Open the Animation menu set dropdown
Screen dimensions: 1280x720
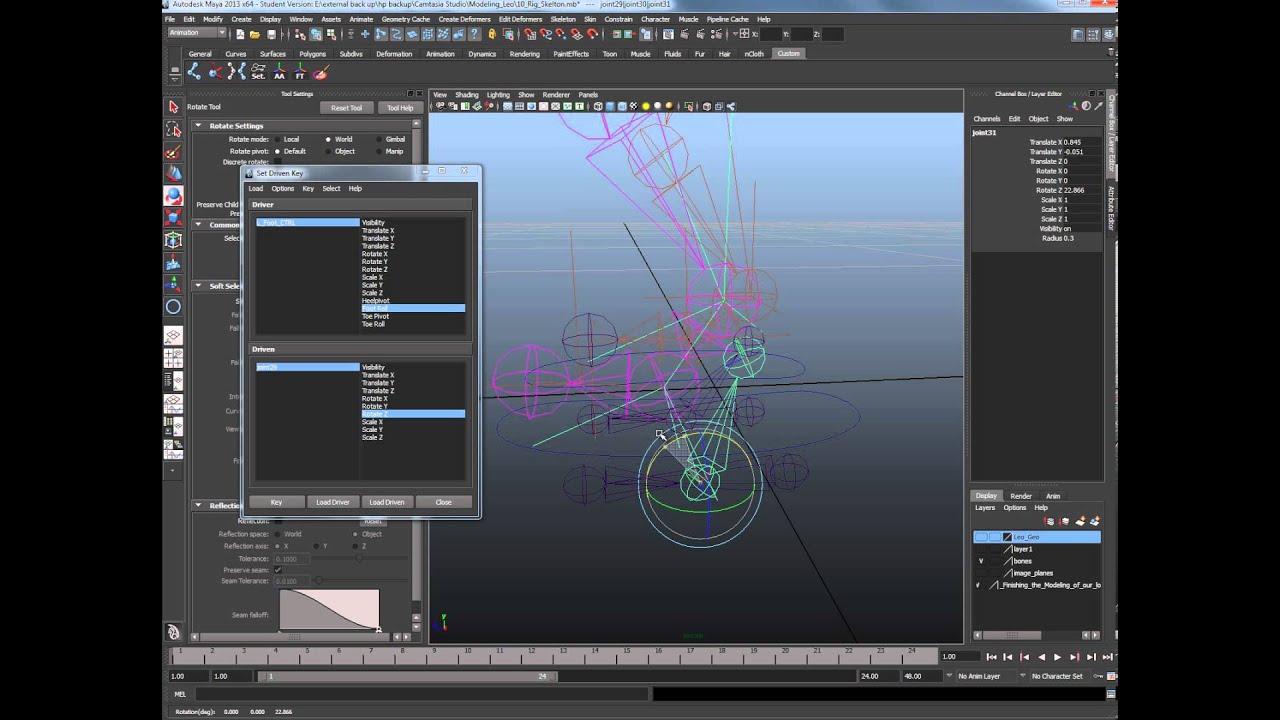pyautogui.click(x=196, y=33)
